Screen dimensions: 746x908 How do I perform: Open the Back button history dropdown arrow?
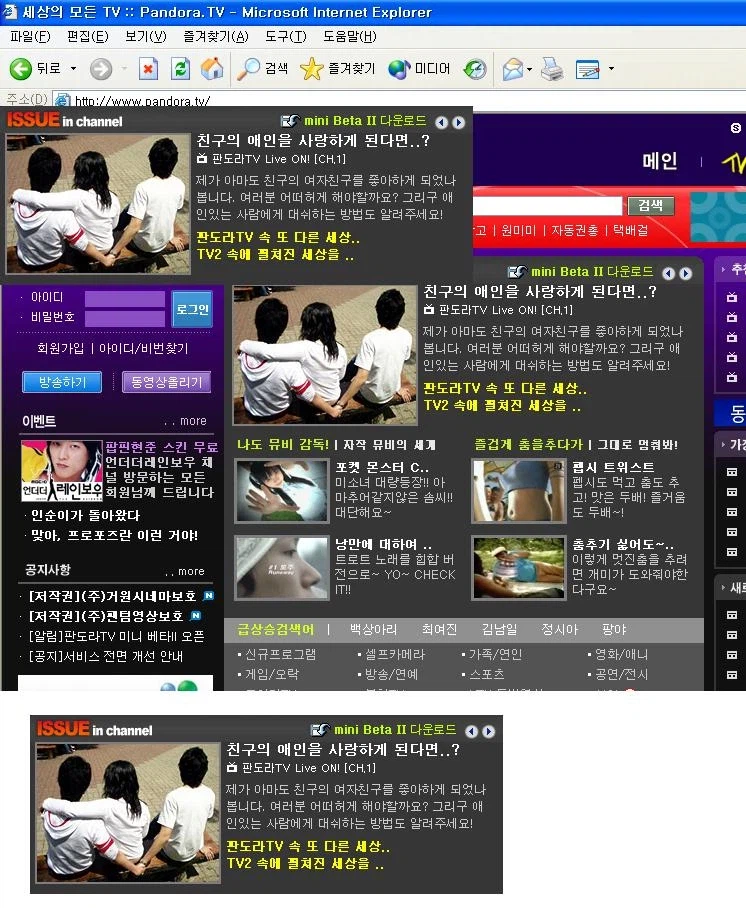[x=73, y=68]
